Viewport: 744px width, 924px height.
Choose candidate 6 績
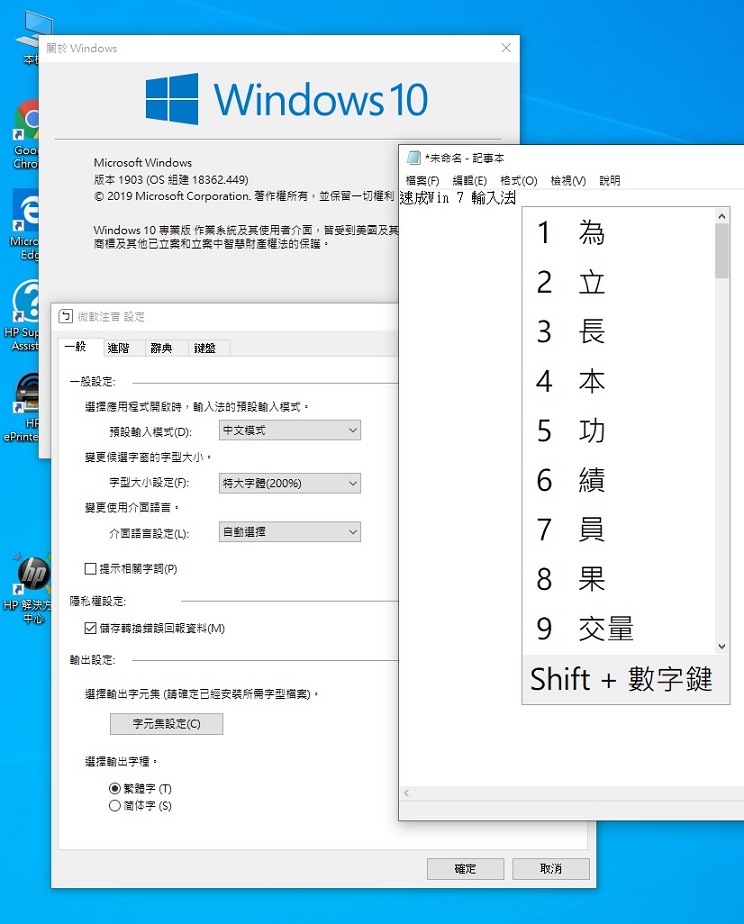[619, 480]
